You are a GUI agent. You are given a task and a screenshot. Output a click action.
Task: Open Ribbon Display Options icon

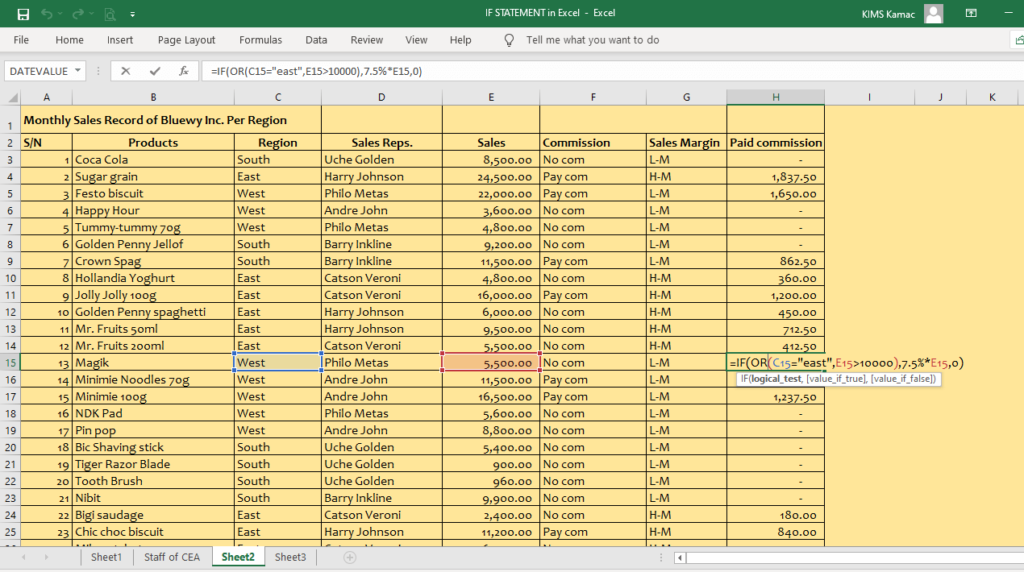971,13
